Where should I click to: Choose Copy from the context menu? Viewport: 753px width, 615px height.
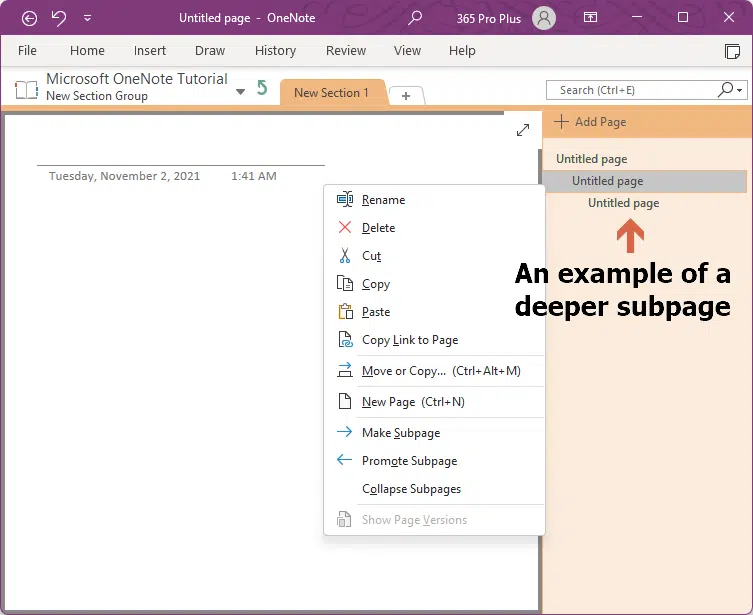coord(434,284)
